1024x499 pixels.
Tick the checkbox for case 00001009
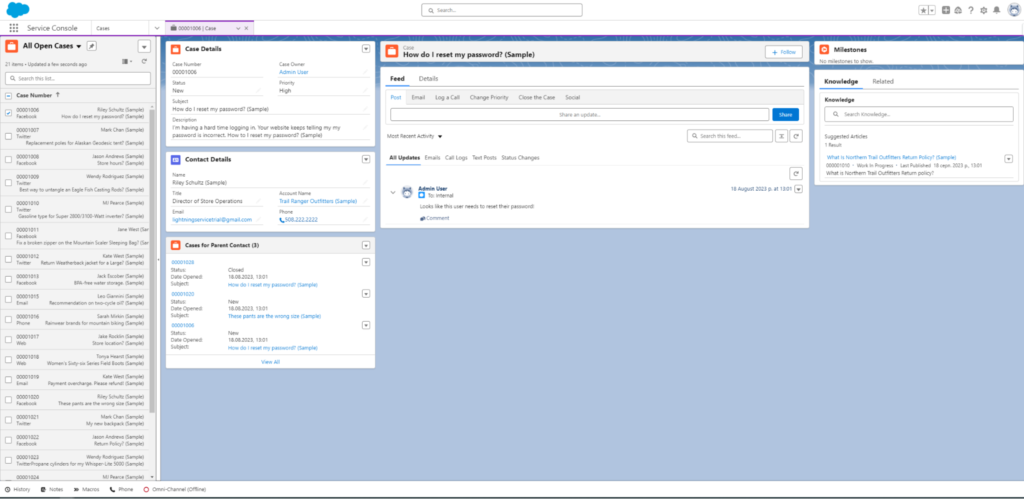pyautogui.click(x=9, y=179)
